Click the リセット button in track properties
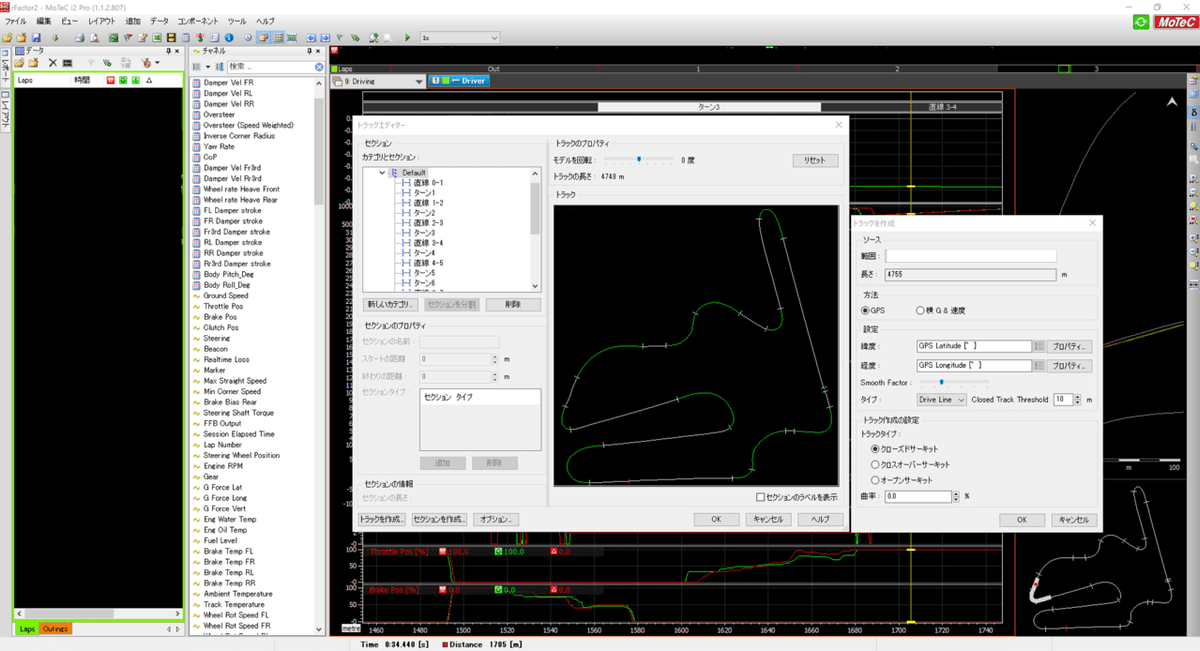Viewport: 1200px width, 651px height. pos(814,160)
